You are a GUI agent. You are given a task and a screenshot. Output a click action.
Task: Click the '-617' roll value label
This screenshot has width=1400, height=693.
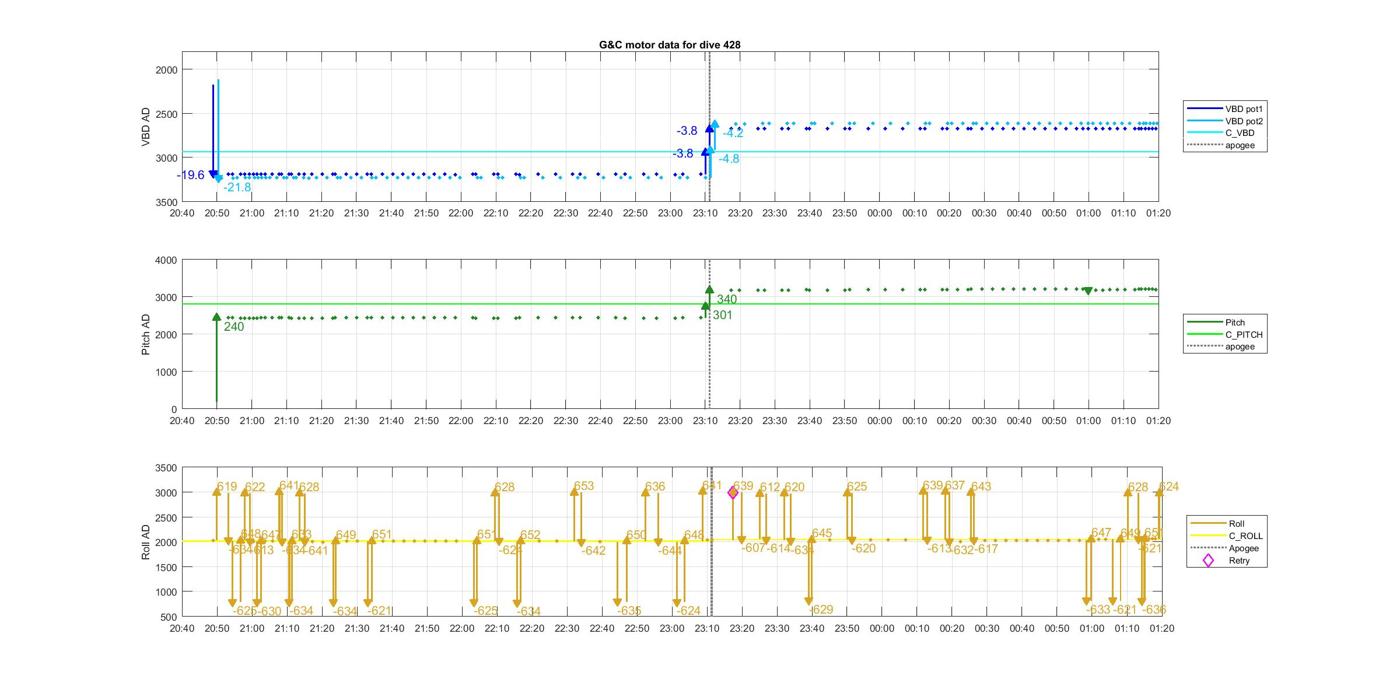(985, 549)
